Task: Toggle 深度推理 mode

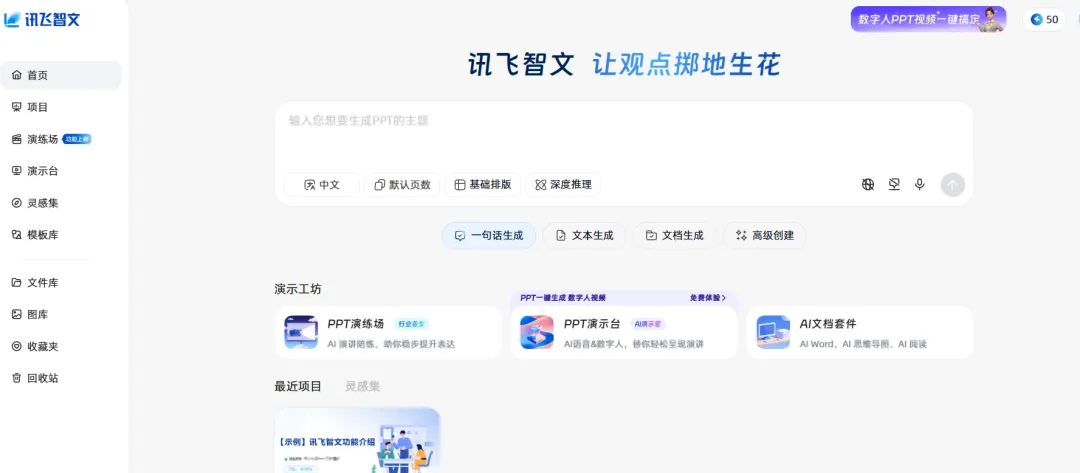Action: coord(563,185)
